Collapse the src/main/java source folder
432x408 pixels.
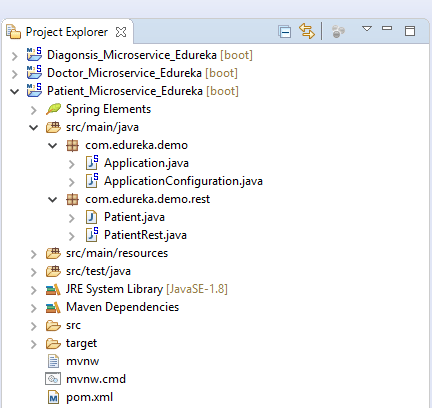33,127
